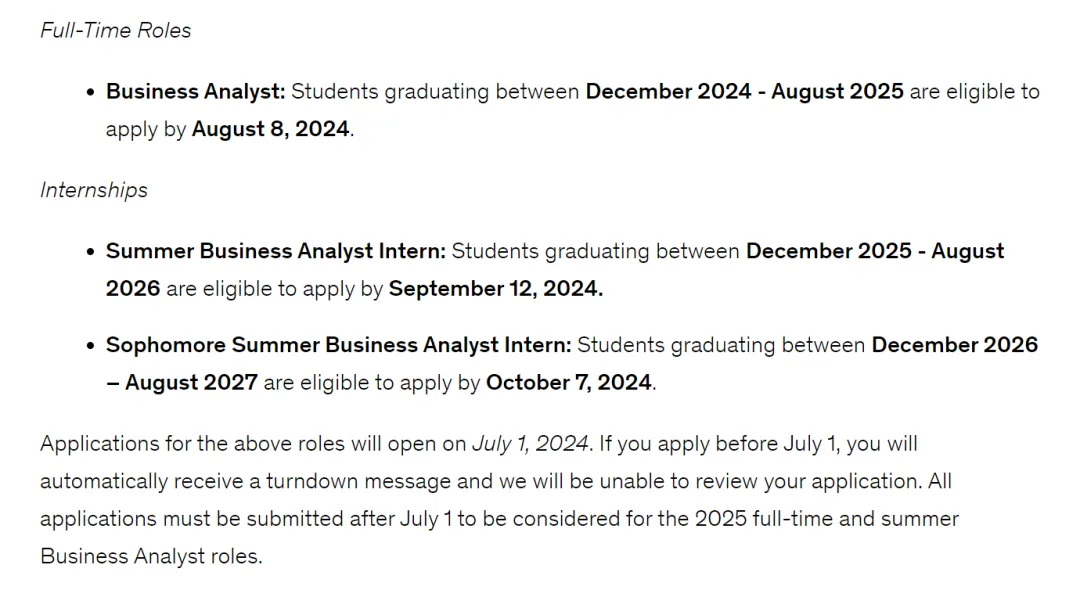Screen dimensions: 1080x590
Task: Click the – August 2027 bold text
Action: (x=182, y=383)
